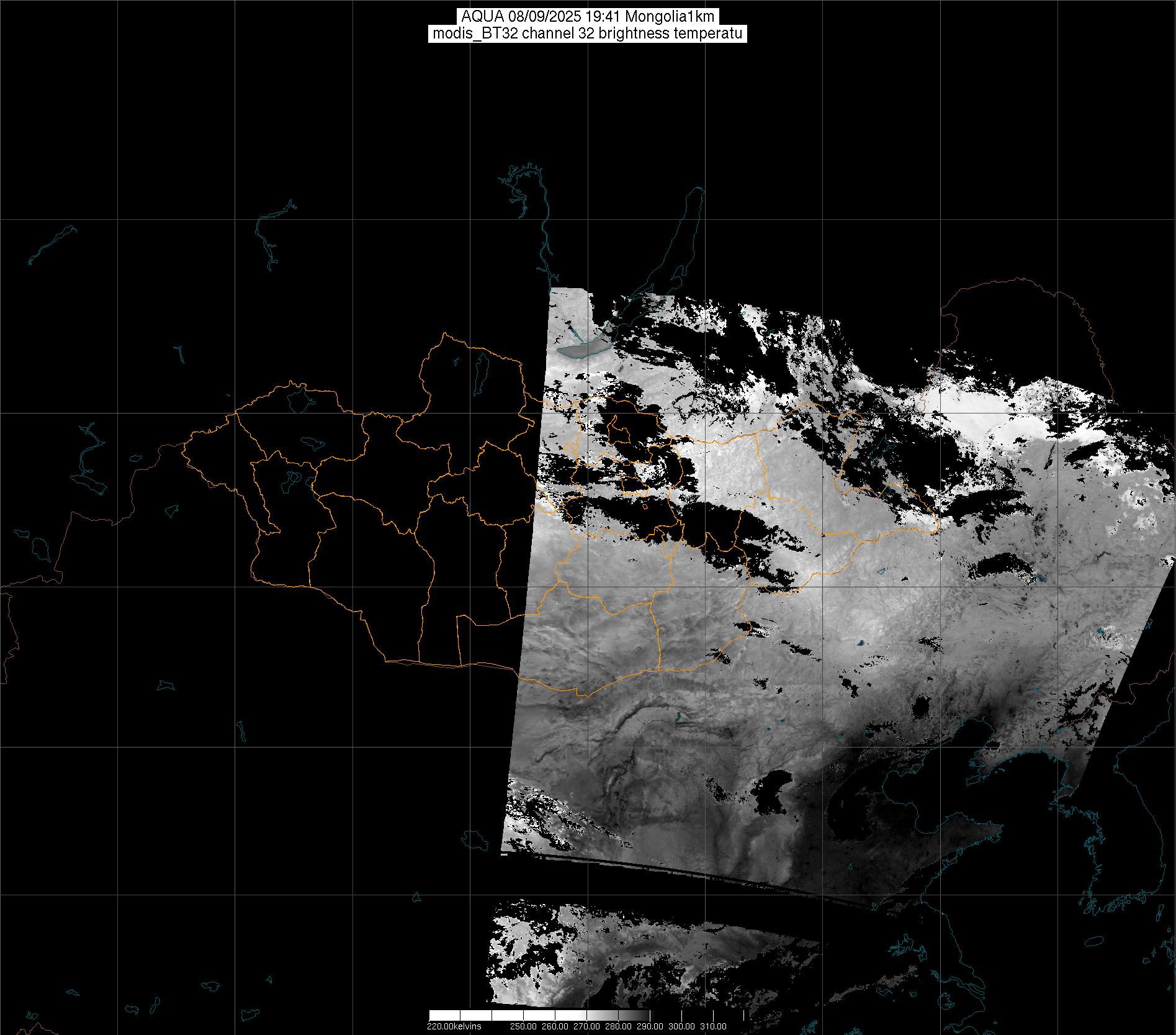The width and height of the screenshot is (1176, 1035).
Task: Click the "310.00" scale label
Action: (713, 1026)
